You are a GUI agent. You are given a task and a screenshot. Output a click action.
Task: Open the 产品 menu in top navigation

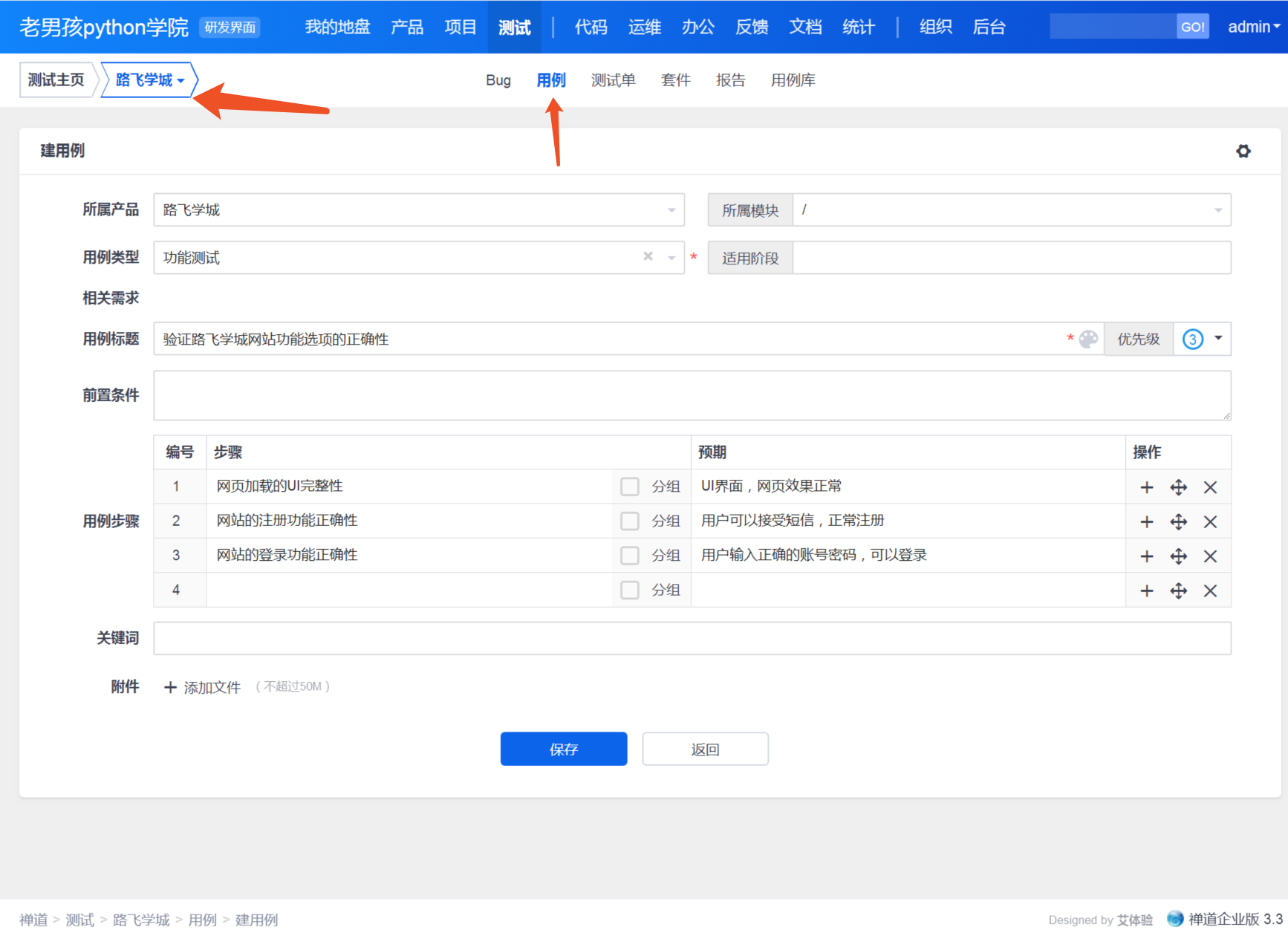[x=407, y=27]
